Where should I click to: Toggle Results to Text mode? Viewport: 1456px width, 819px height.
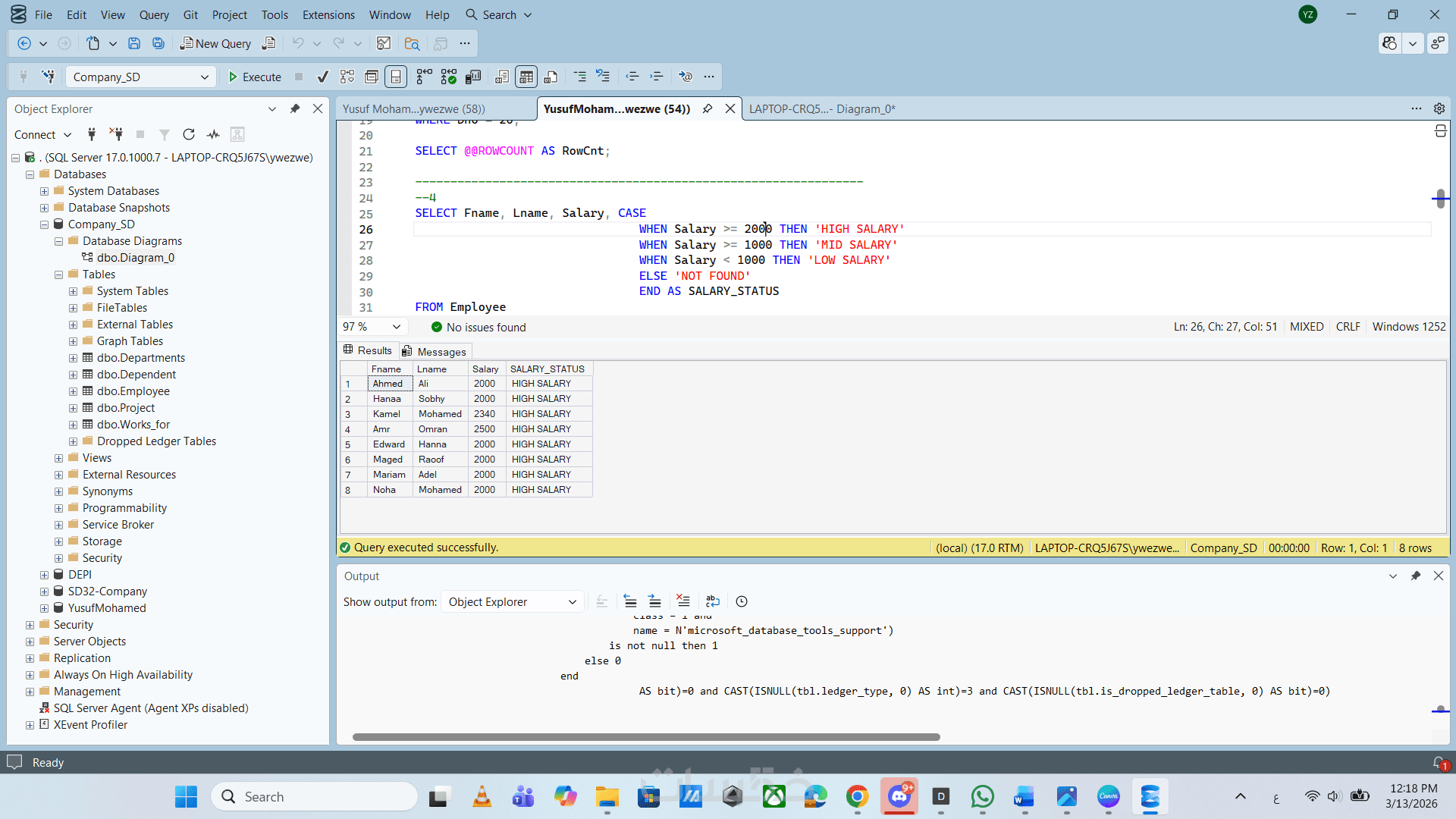point(501,77)
